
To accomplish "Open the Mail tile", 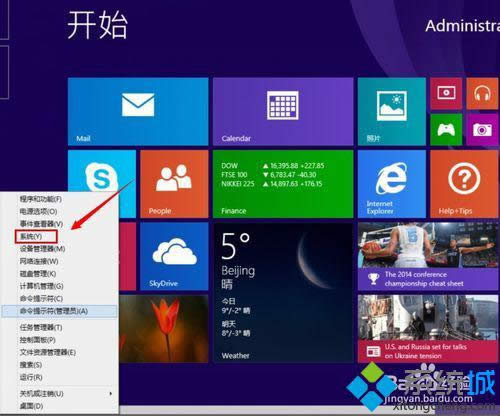I will pos(138,112).
